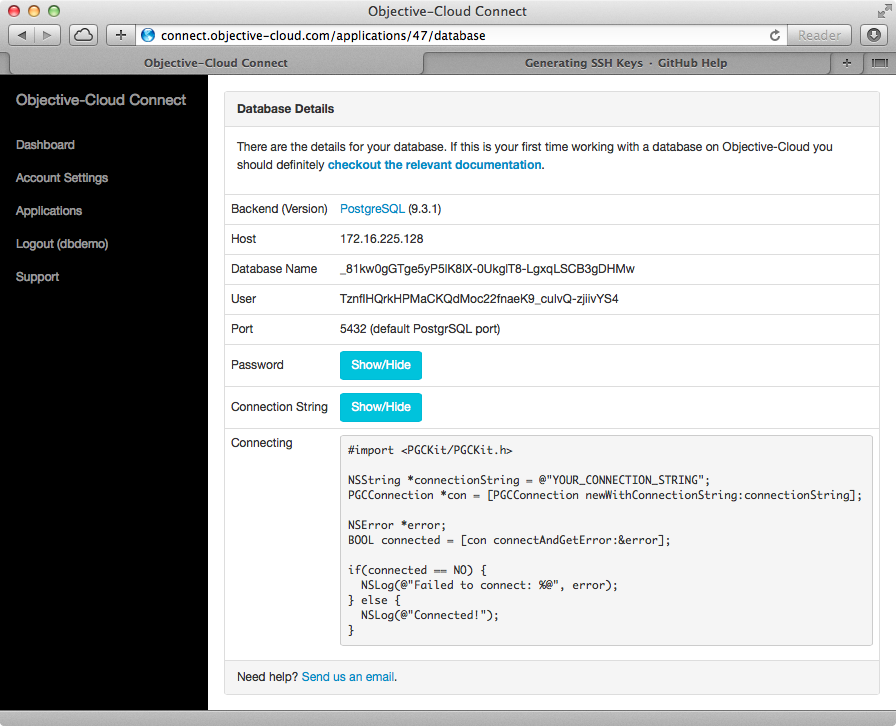This screenshot has height=726, width=896.
Task: Click the BOOL connected code line
Action: [x=509, y=540]
